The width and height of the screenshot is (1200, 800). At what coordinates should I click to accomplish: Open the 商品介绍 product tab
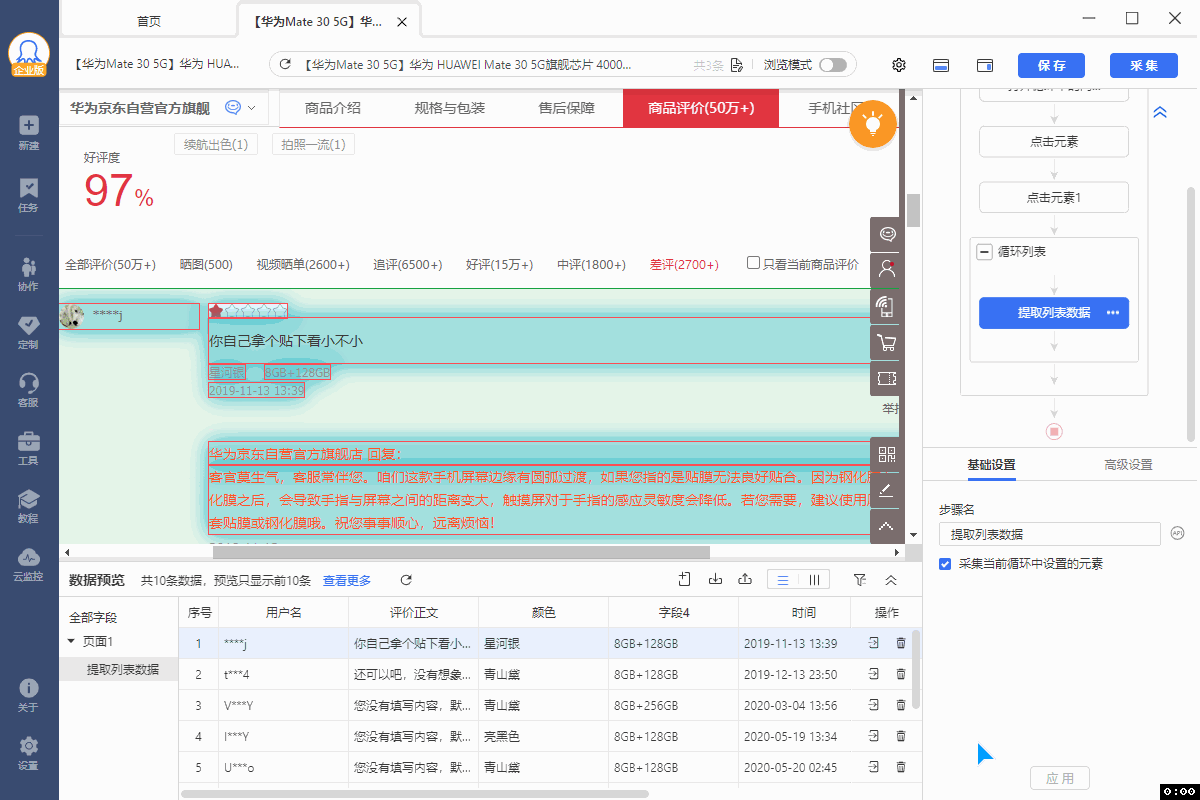pos(333,108)
